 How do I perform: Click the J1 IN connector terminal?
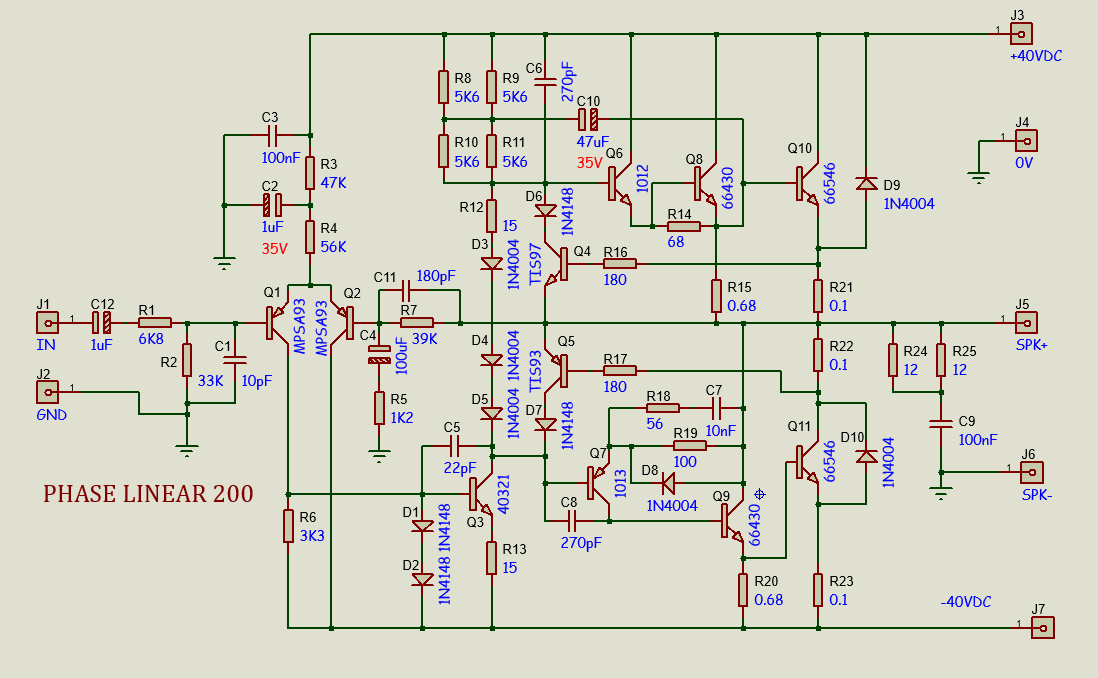click(45, 322)
